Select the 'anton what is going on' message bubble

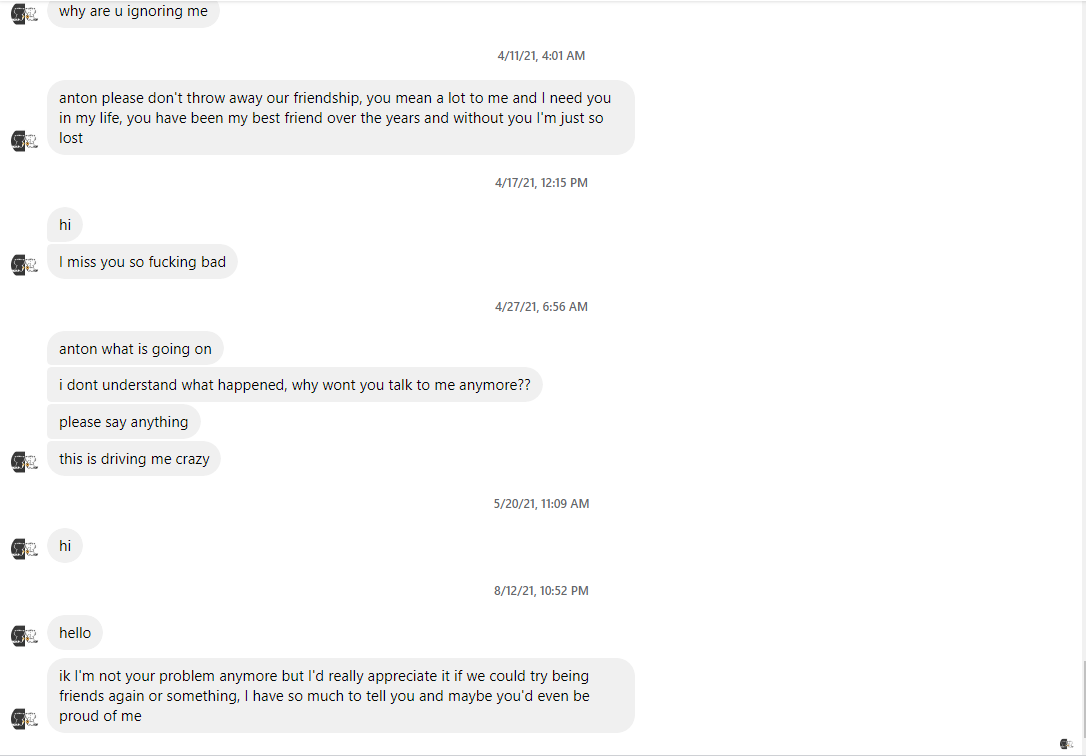[x=135, y=348]
